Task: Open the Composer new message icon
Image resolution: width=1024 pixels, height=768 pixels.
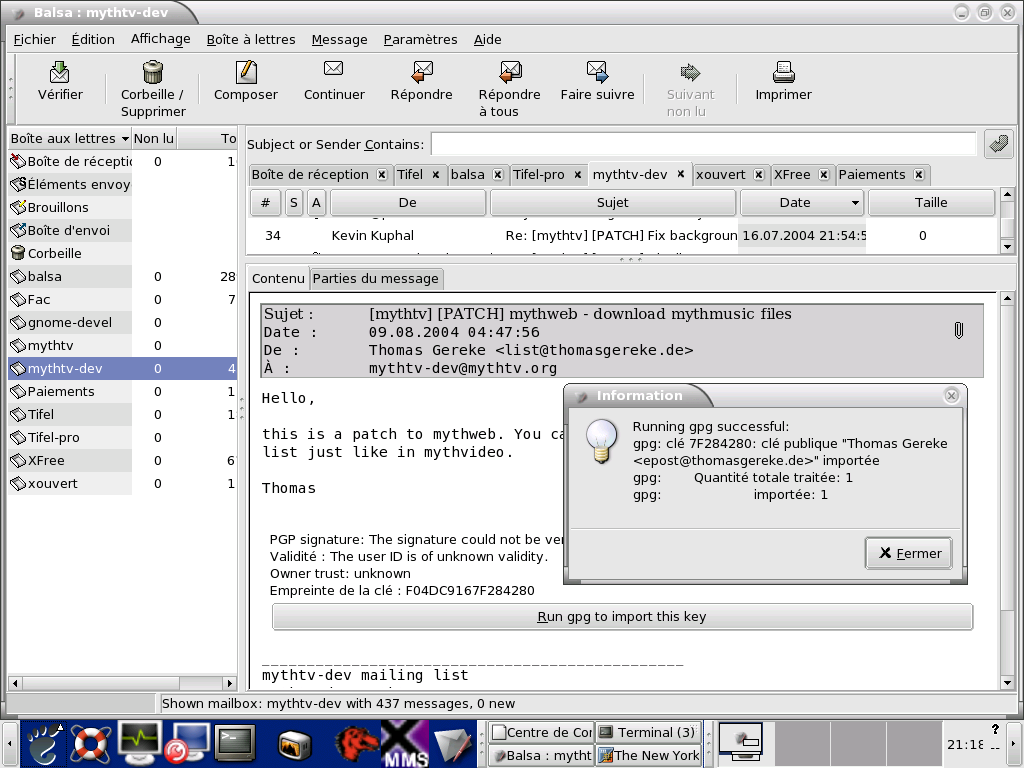Action: click(x=246, y=72)
